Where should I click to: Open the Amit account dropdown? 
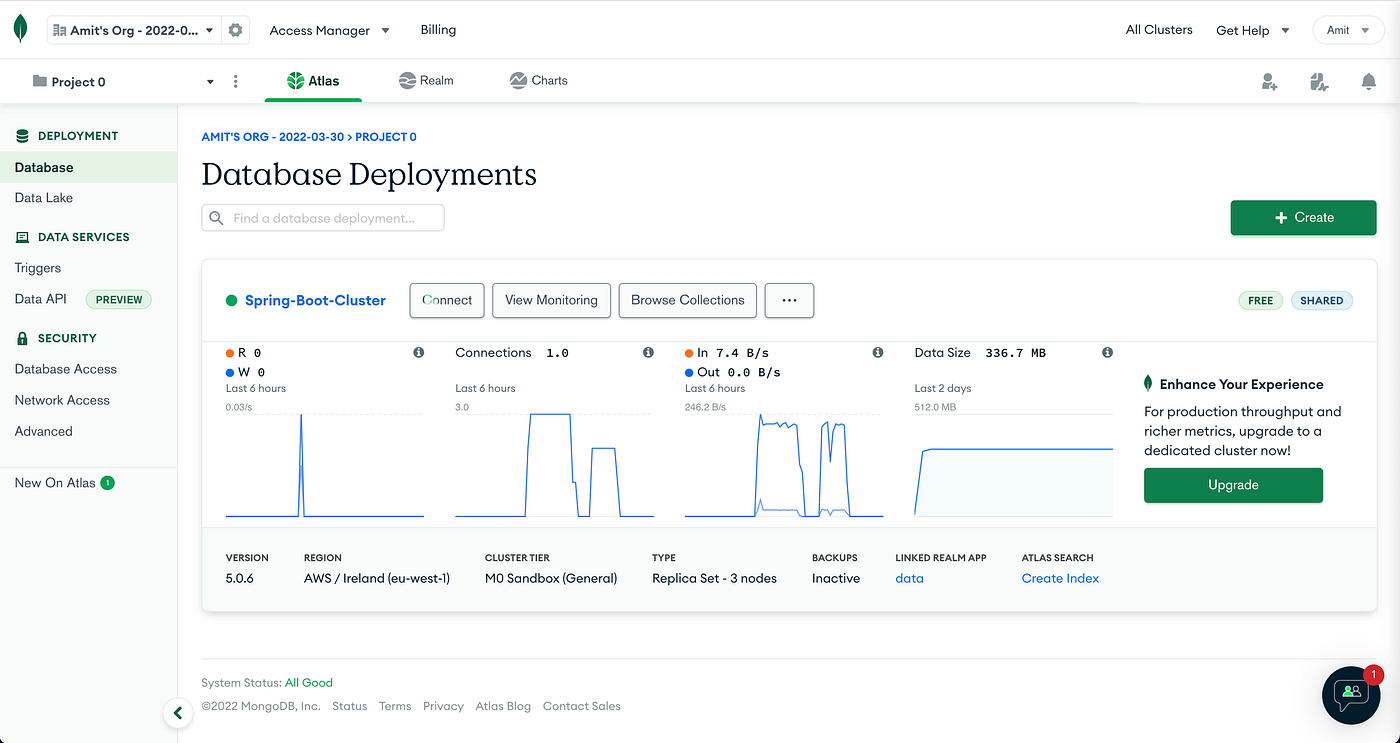1347,30
